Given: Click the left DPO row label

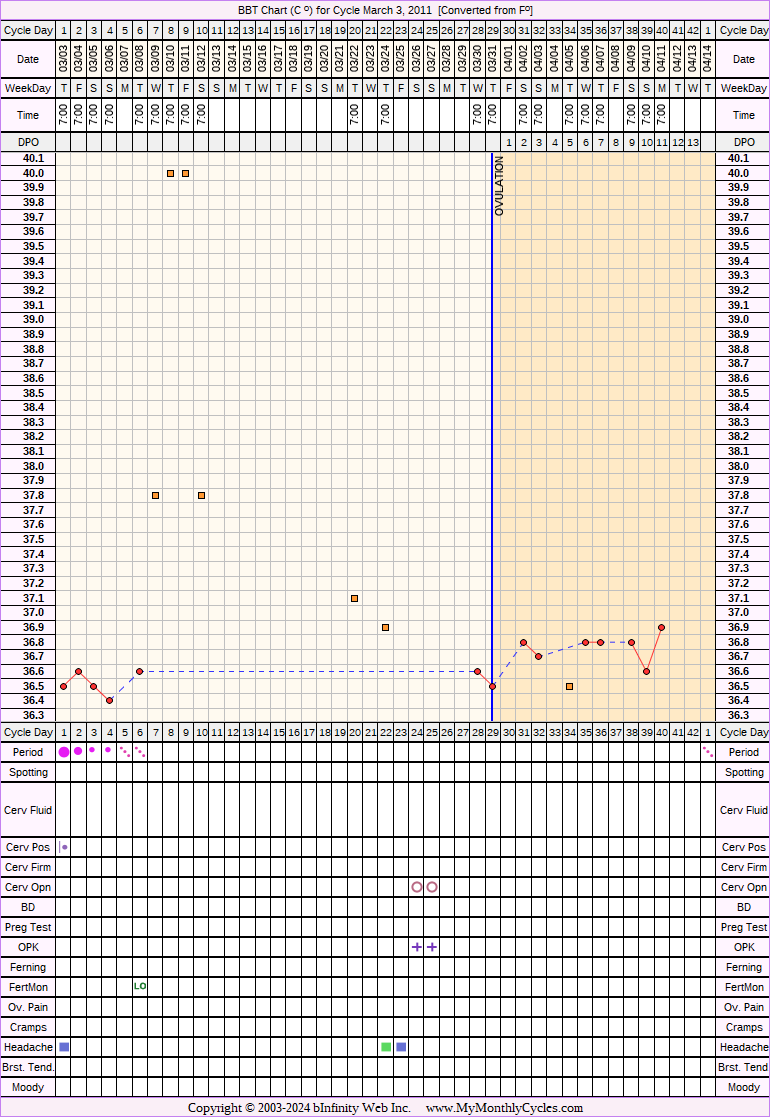Looking at the screenshot, I should click(x=28, y=142).
